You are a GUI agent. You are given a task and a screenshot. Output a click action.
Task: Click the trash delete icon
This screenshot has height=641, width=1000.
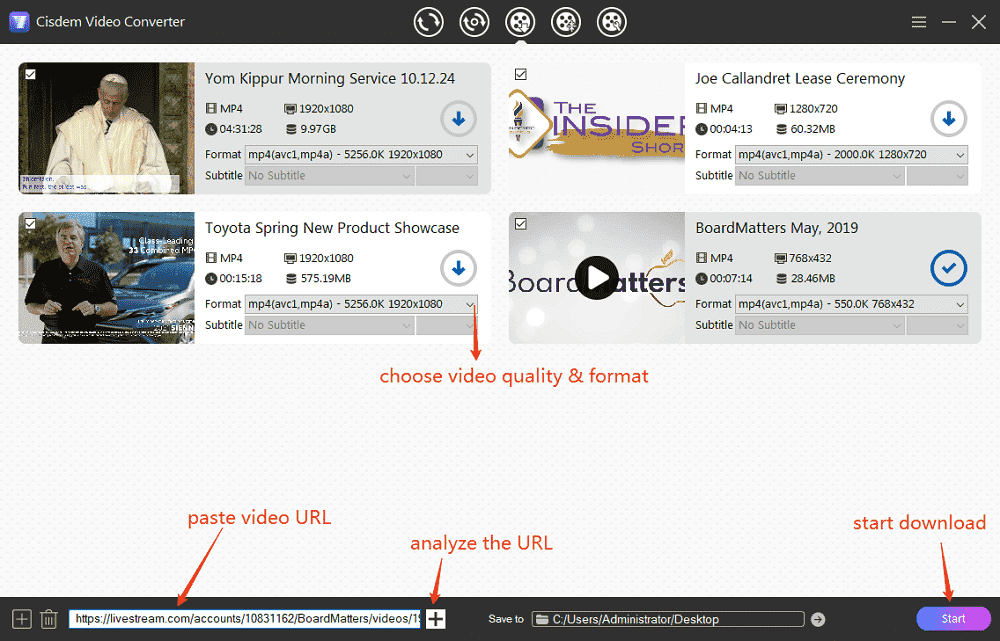(49, 619)
